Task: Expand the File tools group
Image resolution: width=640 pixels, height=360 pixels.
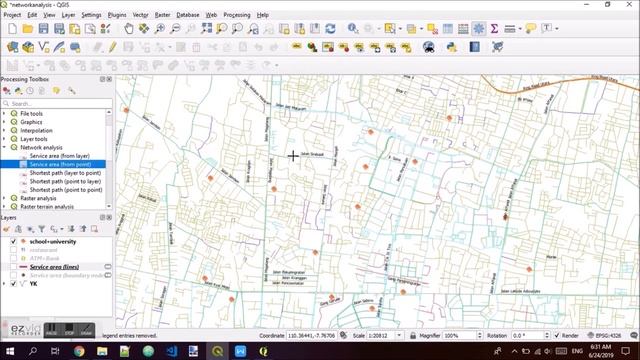Action: (x=4, y=113)
